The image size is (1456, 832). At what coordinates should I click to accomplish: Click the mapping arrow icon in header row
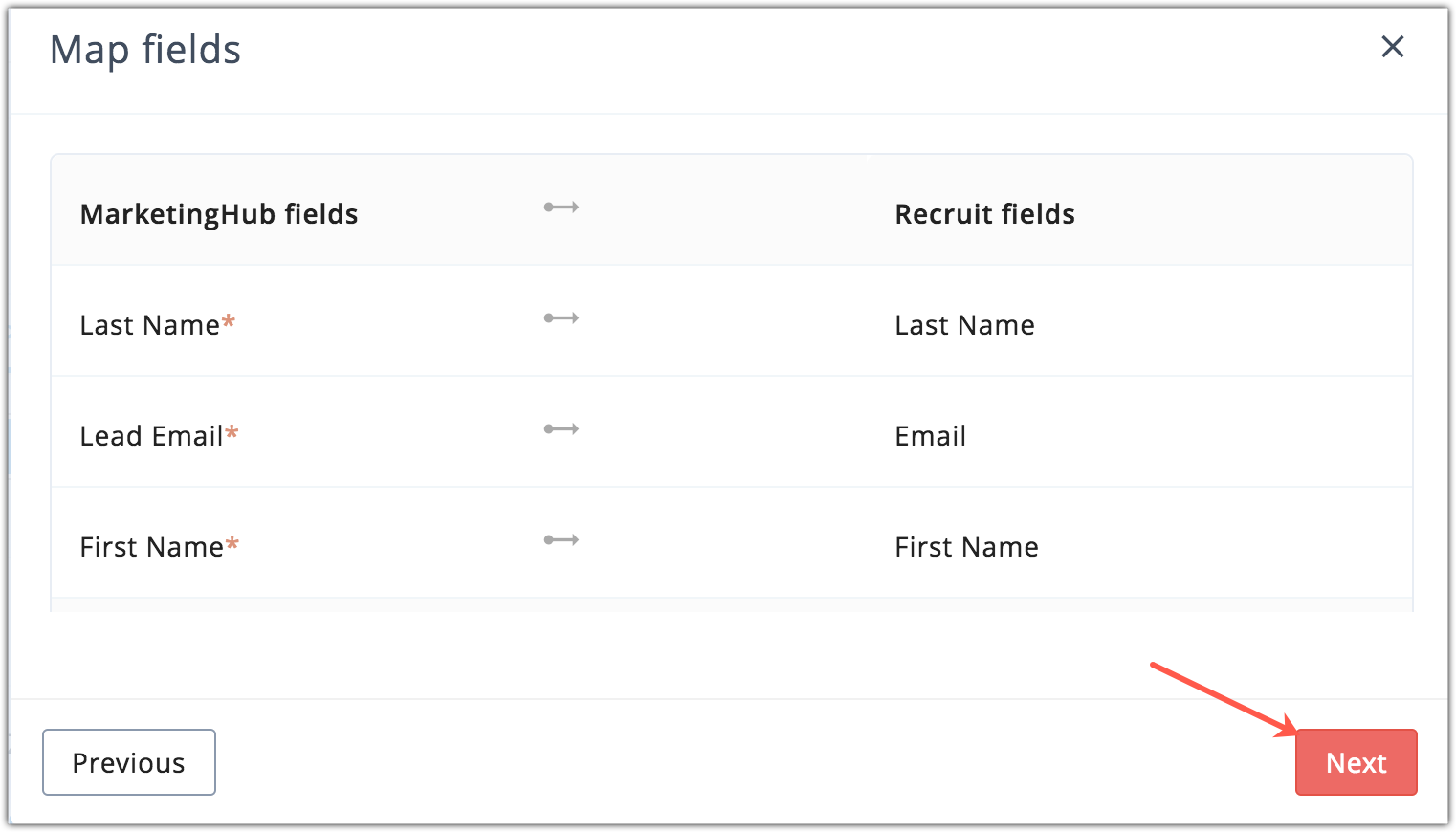(562, 208)
